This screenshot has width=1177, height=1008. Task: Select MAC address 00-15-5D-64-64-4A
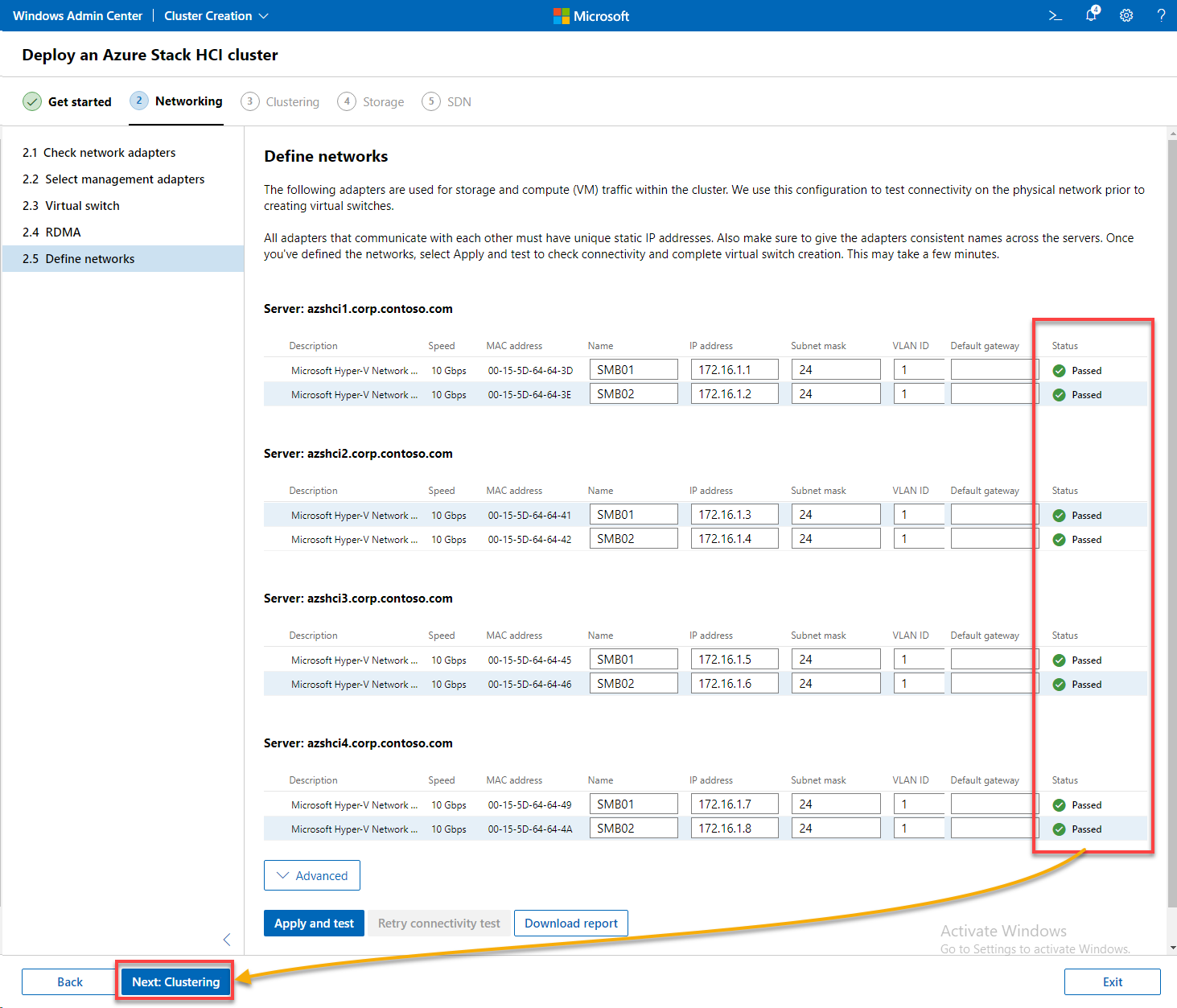click(x=530, y=829)
